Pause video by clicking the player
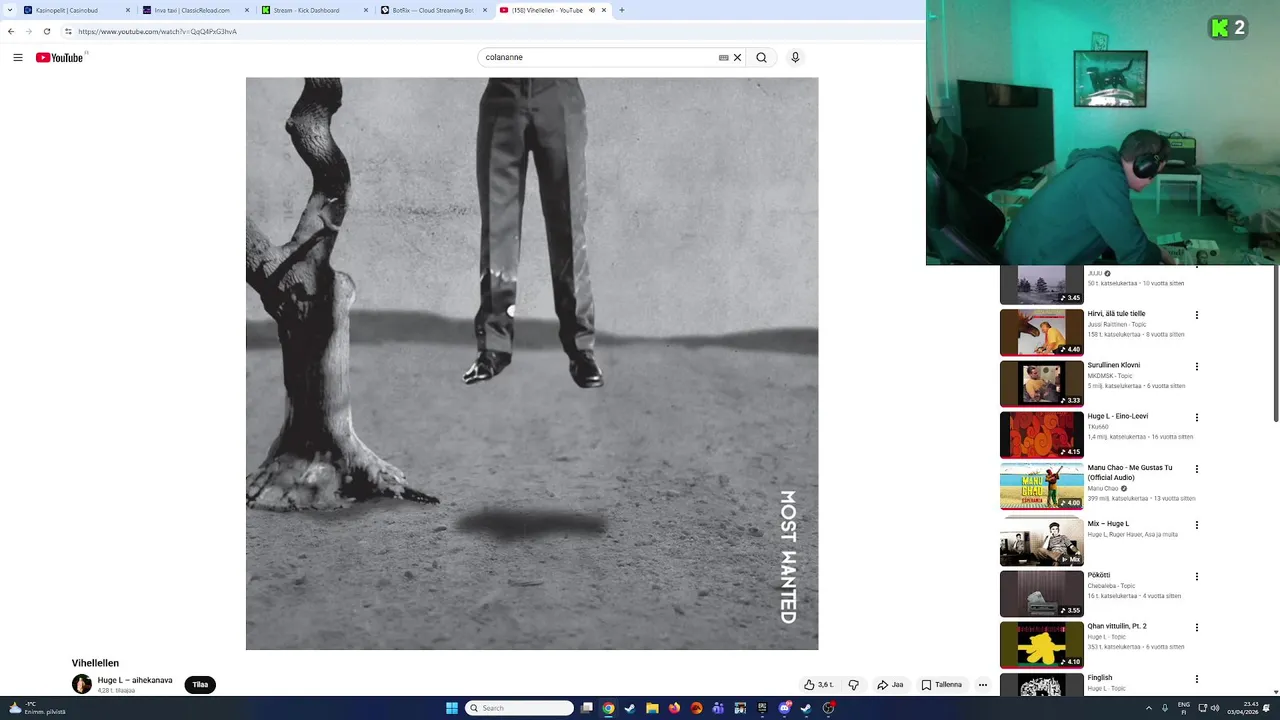 (532, 364)
